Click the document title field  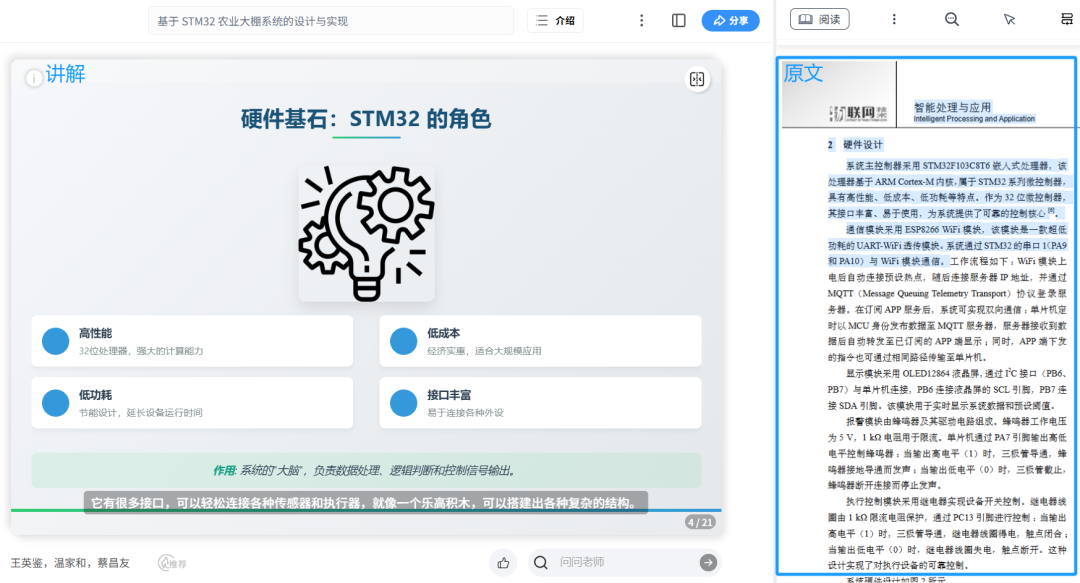click(331, 21)
